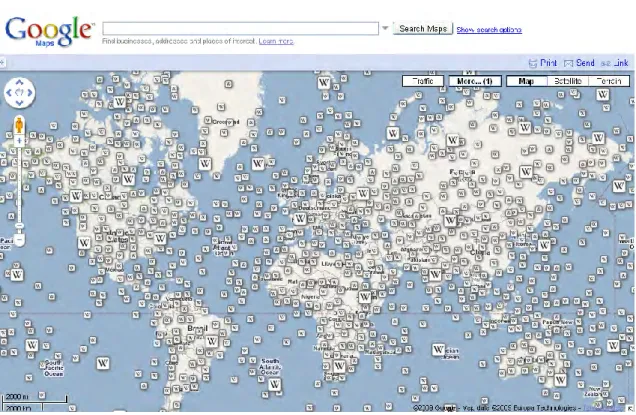This screenshot has width=636, height=415.
Task: Collapse the side panel with the top-left arrow
Action: [2, 63]
